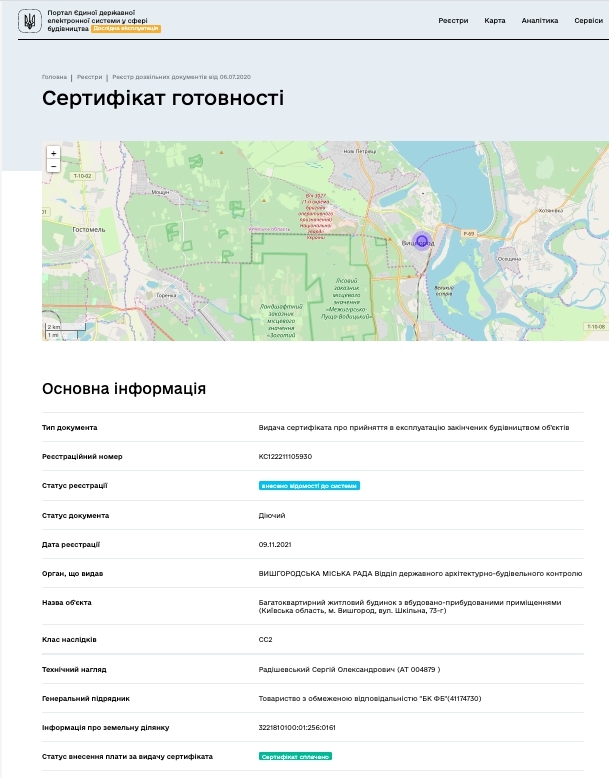Click the Ukrainian trident portal logo
This screenshot has height=778, width=609.
[30, 21]
